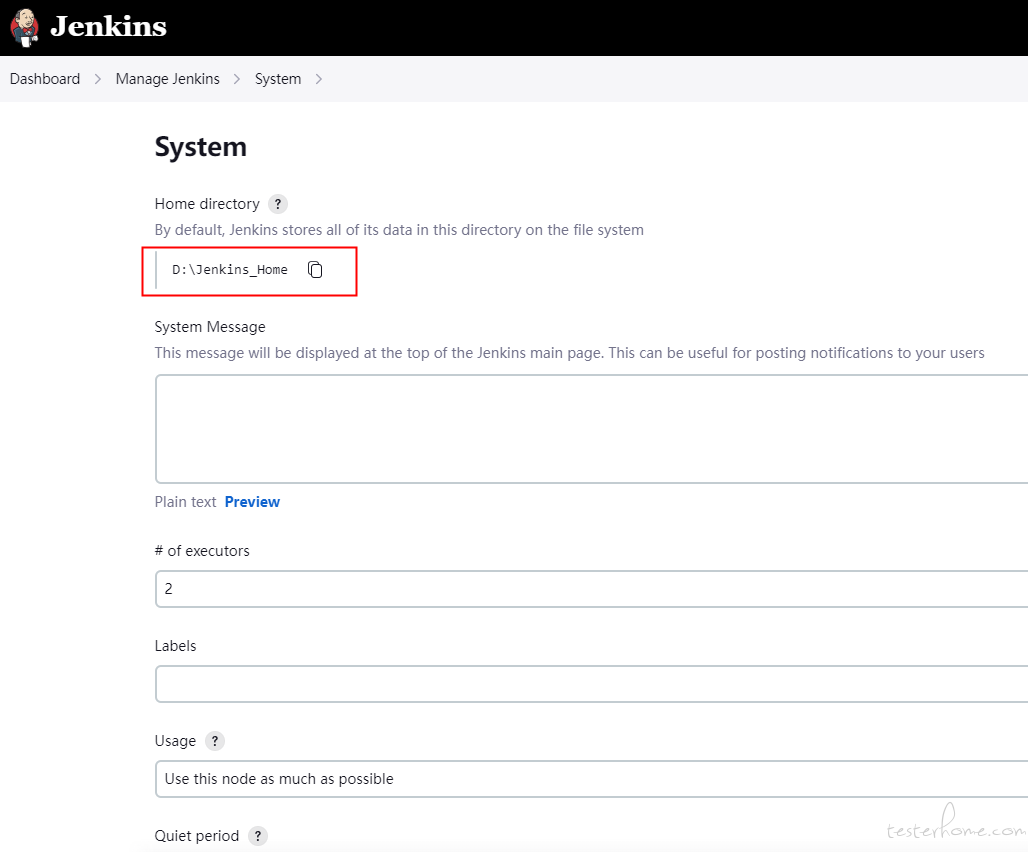Open Manage Jenkins breadcrumb

pos(167,79)
